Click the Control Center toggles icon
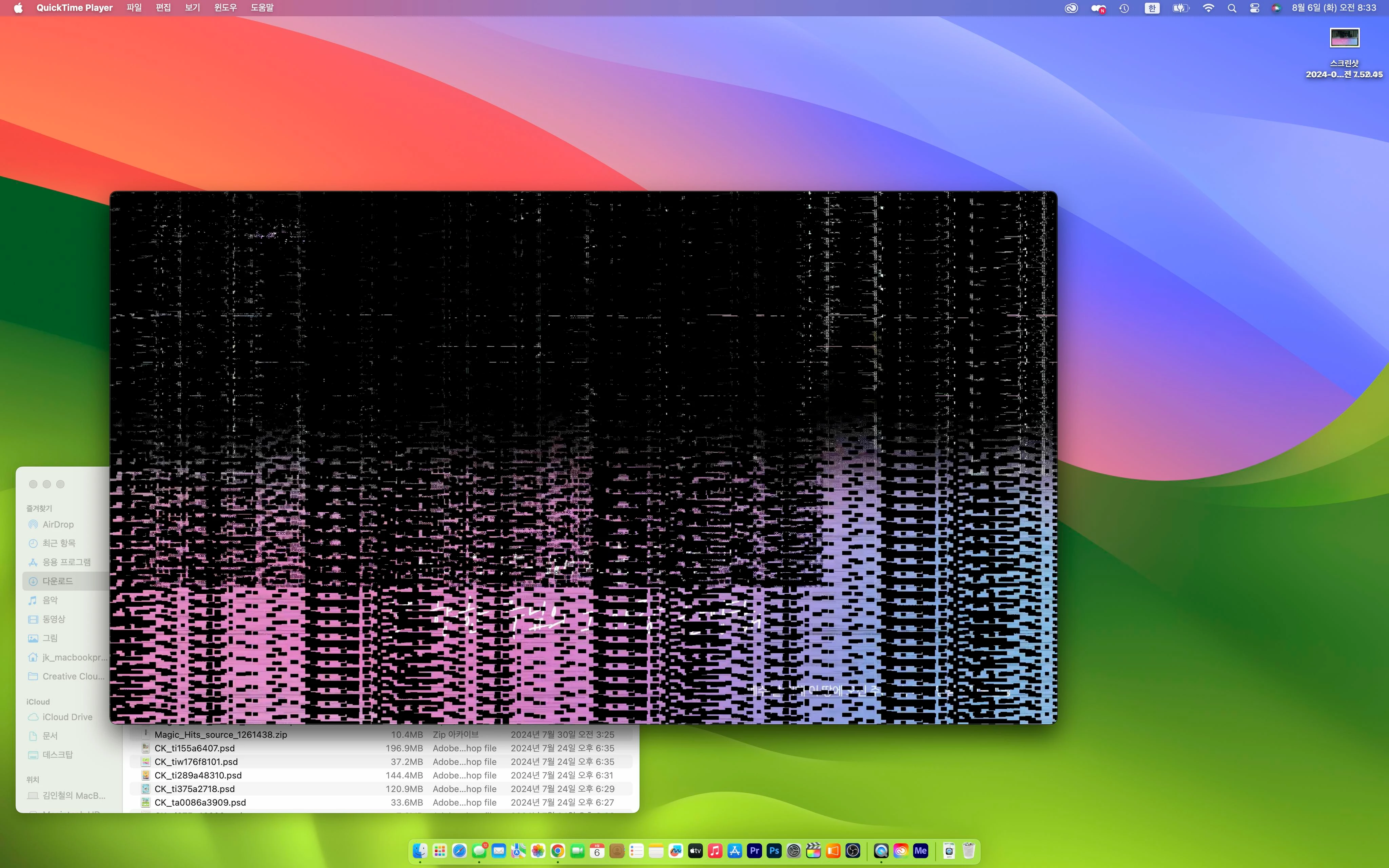Screen dimensions: 1389x868 pyautogui.click(x=1254, y=8)
